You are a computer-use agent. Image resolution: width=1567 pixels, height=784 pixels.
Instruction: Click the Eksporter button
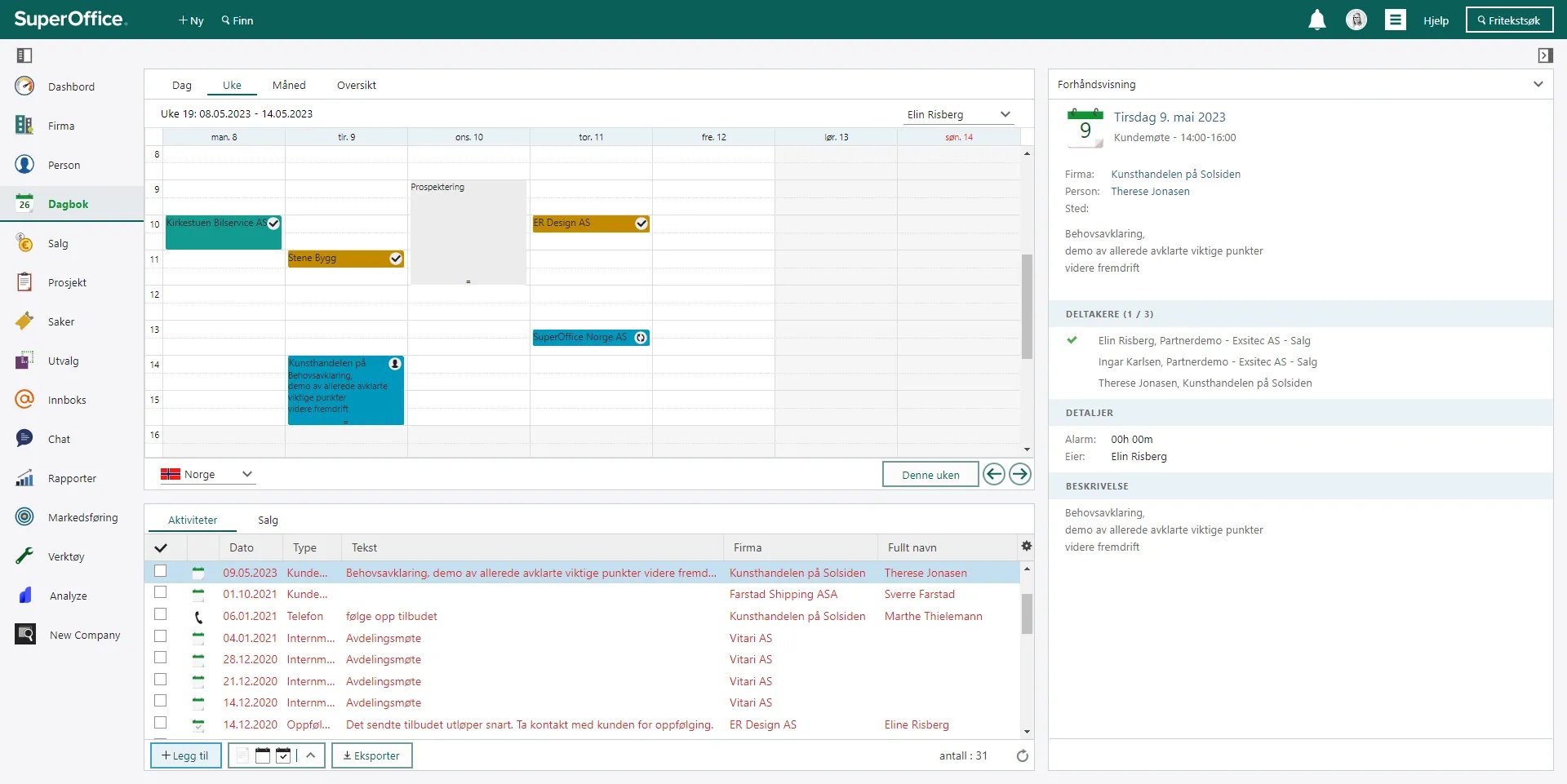point(371,755)
